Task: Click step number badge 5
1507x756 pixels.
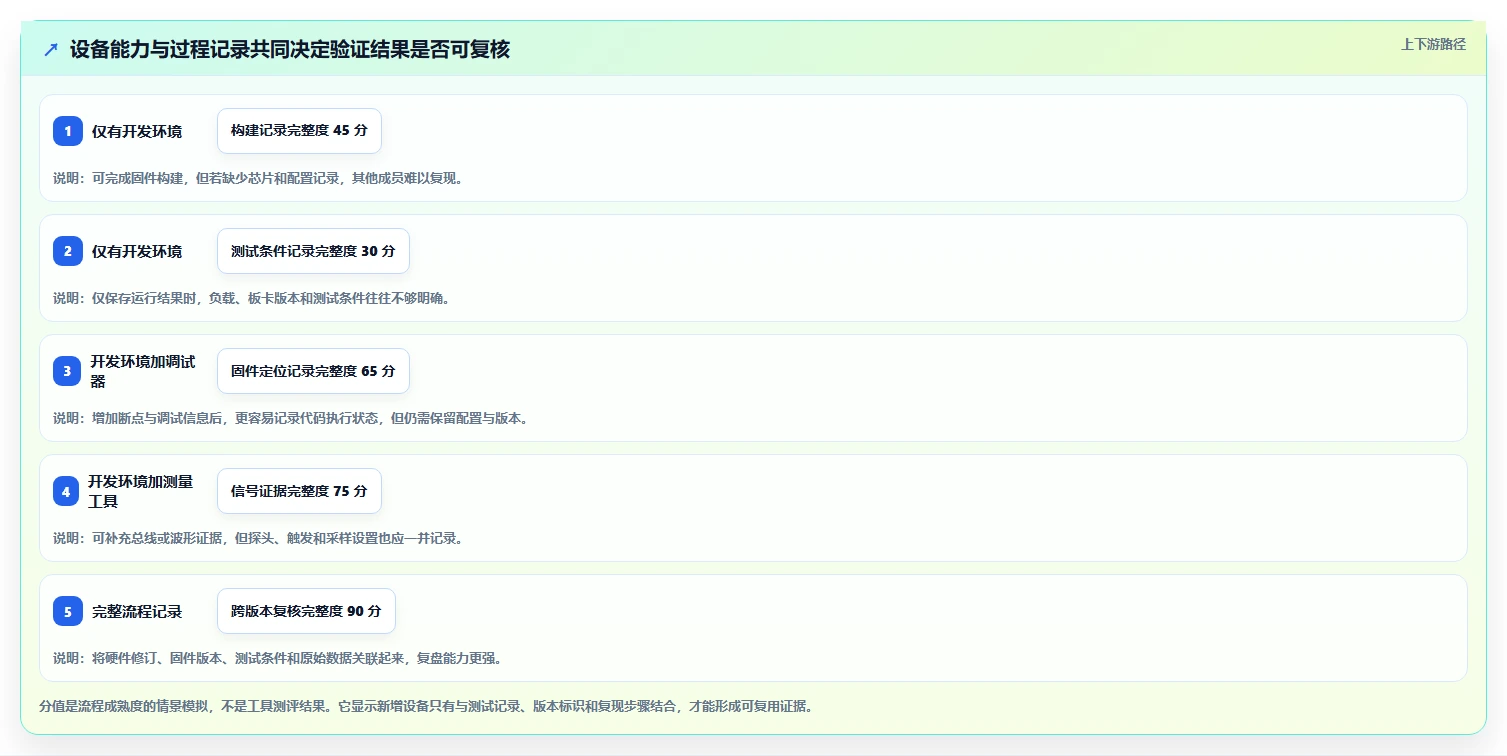Action: click(x=68, y=611)
